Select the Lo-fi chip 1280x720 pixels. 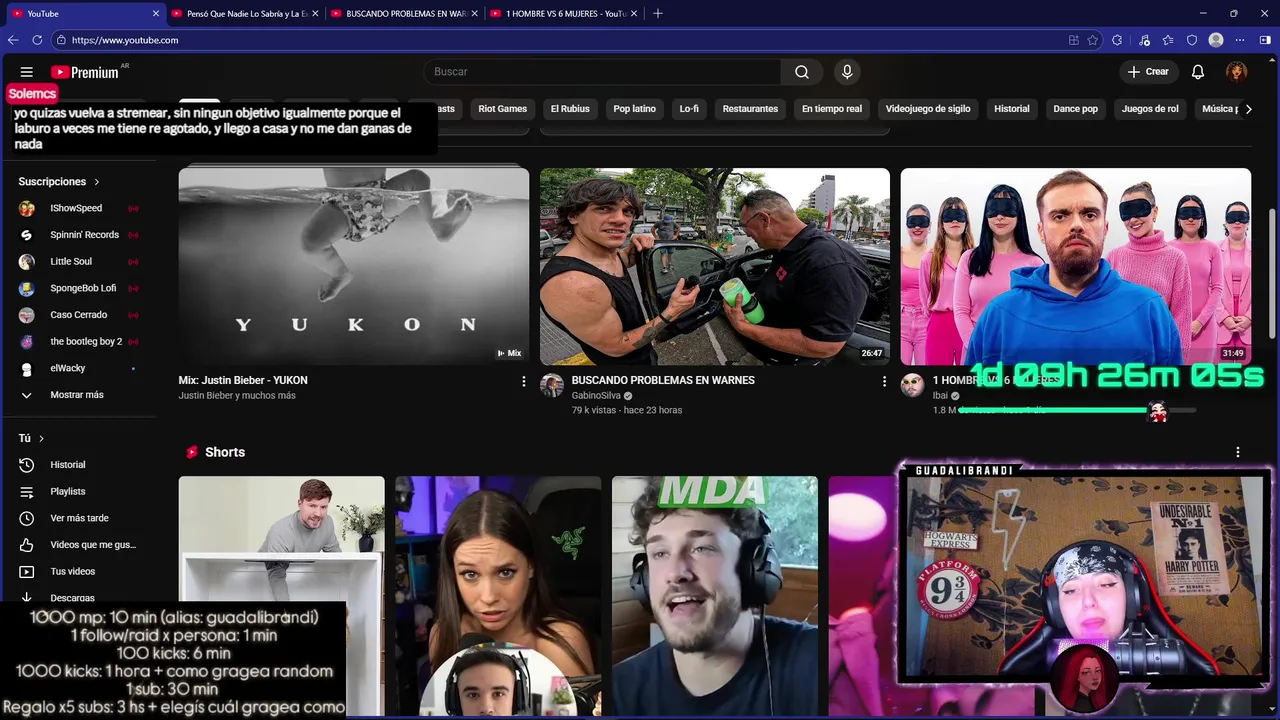pos(689,109)
